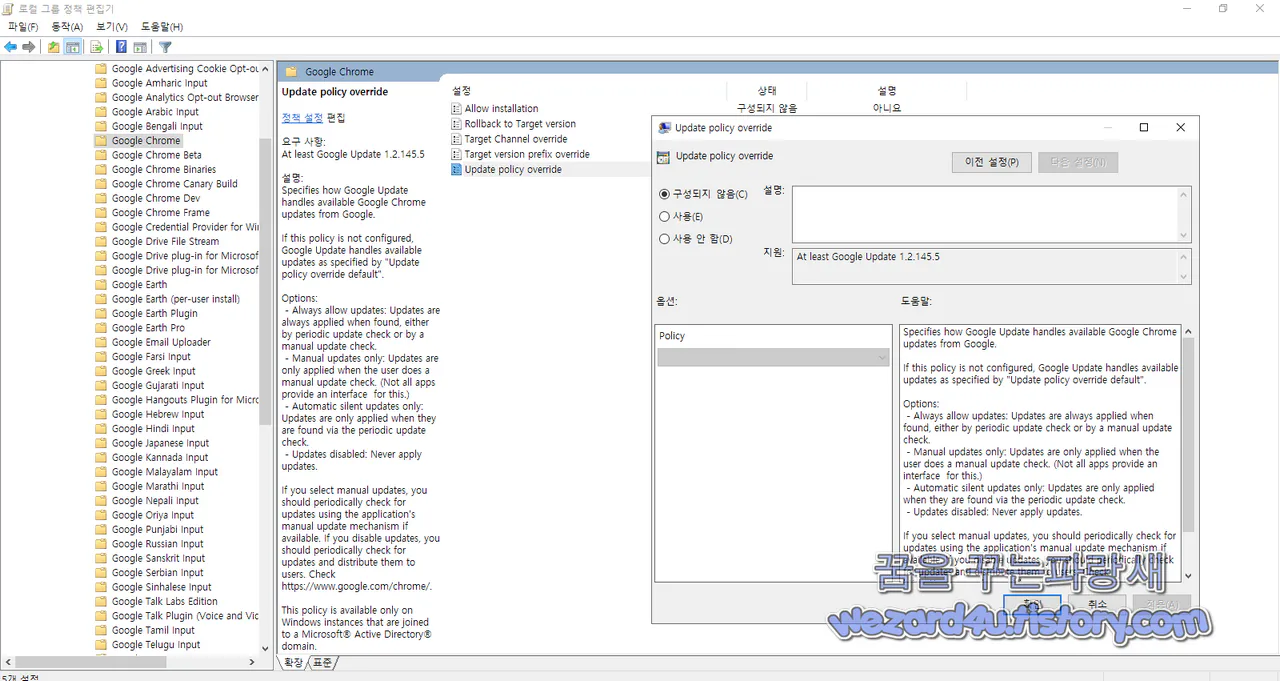This screenshot has width=1280, height=681.
Task: Click folder icon next to Google Email Uploader
Action: pos(101,342)
